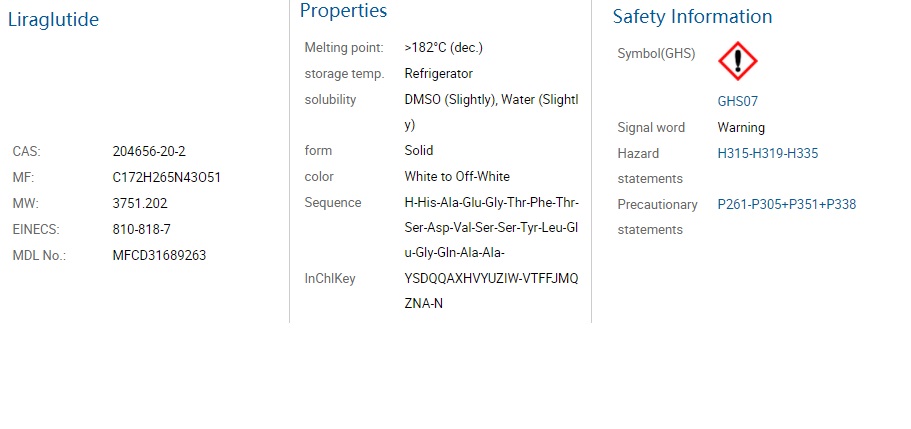
Task: Click the Properties section heading
Action: [x=343, y=10]
